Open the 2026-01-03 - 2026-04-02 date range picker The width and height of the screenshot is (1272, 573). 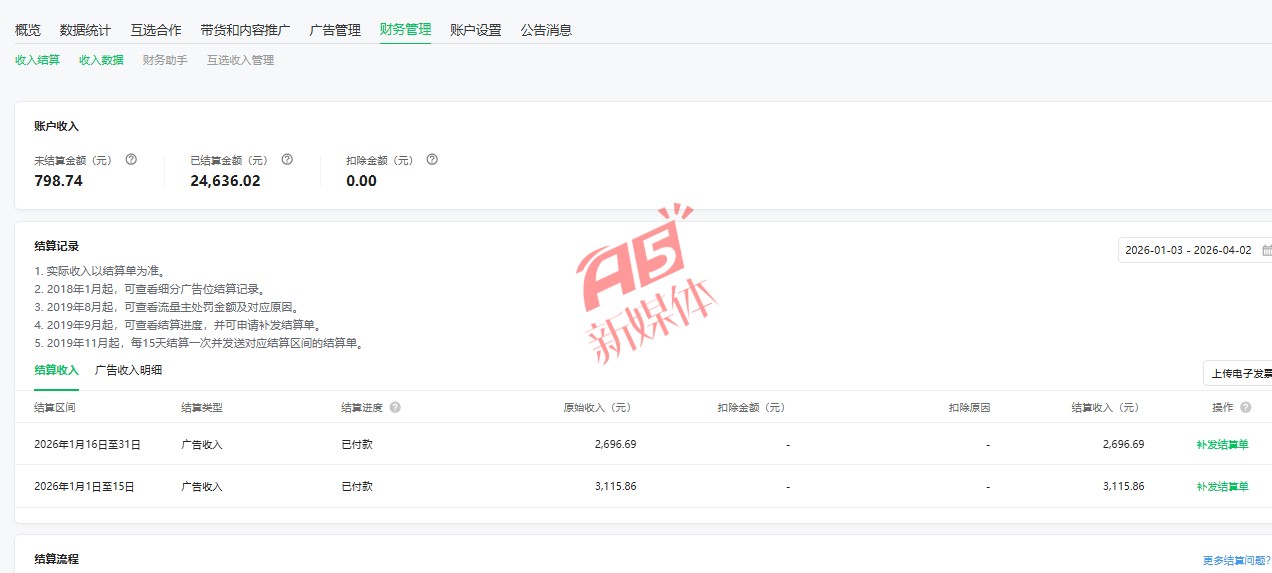point(1188,250)
